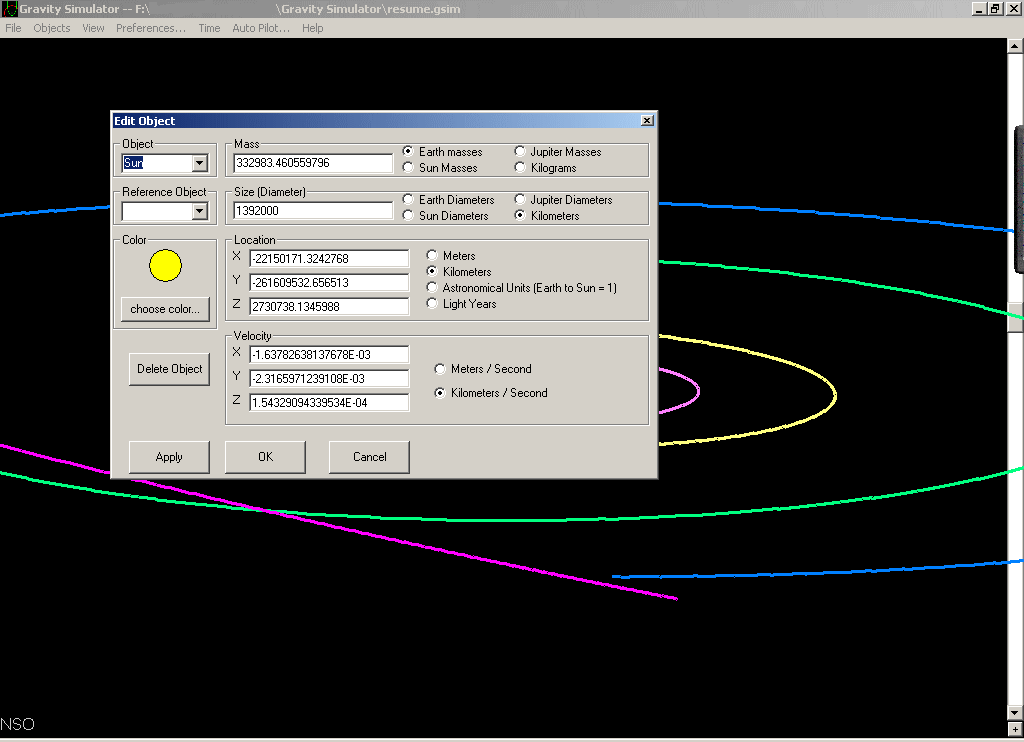Screen dimensions: 1024x742
Task: Open the Object dropdown showing Sun
Action: [x=200, y=163]
